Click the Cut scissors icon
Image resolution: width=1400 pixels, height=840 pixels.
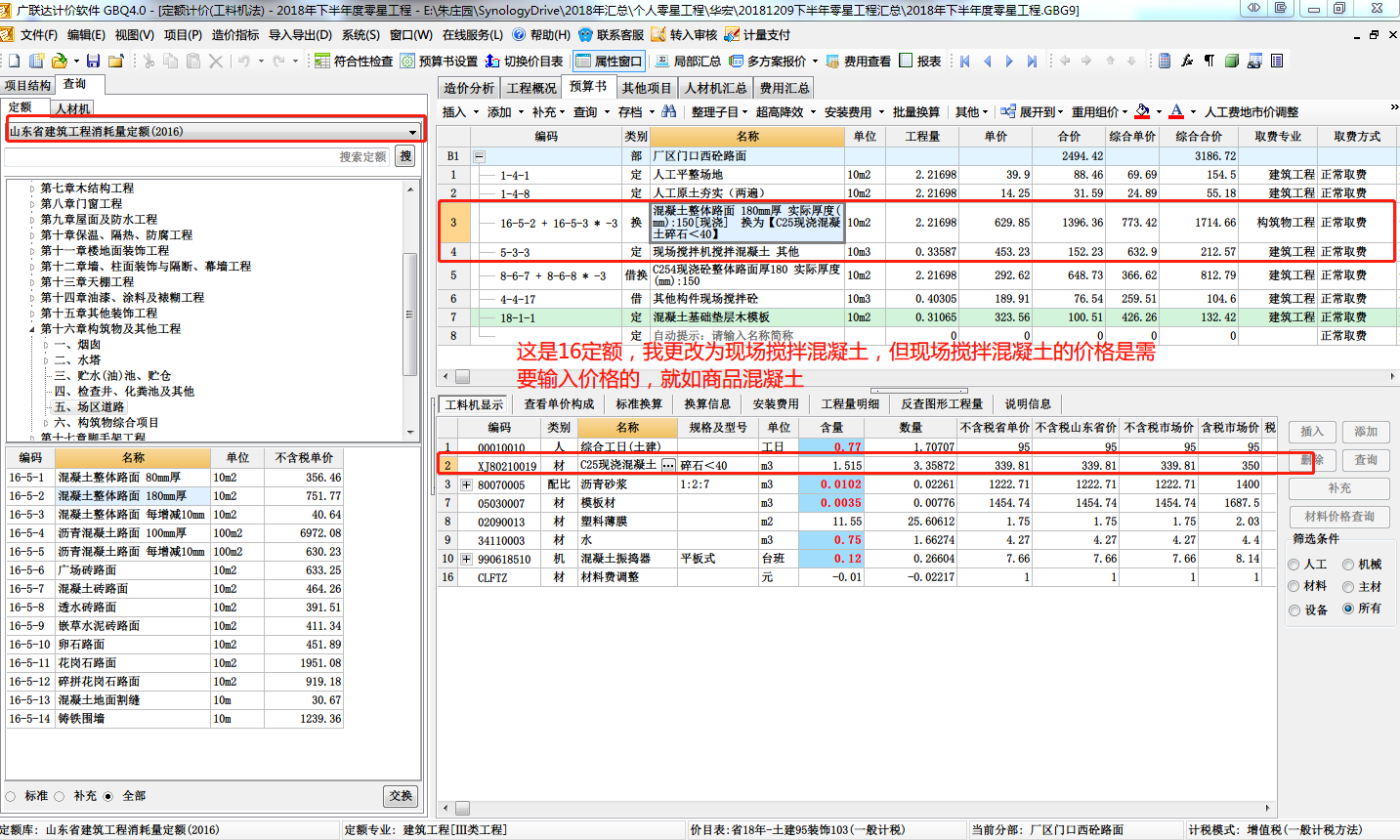[148, 61]
